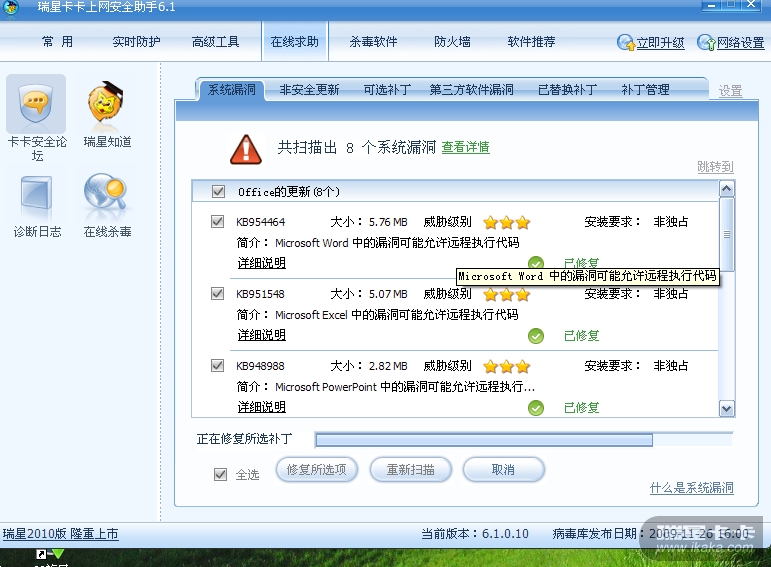Click the red warning triangle icon
The height and width of the screenshot is (567, 771).
[x=246, y=149]
